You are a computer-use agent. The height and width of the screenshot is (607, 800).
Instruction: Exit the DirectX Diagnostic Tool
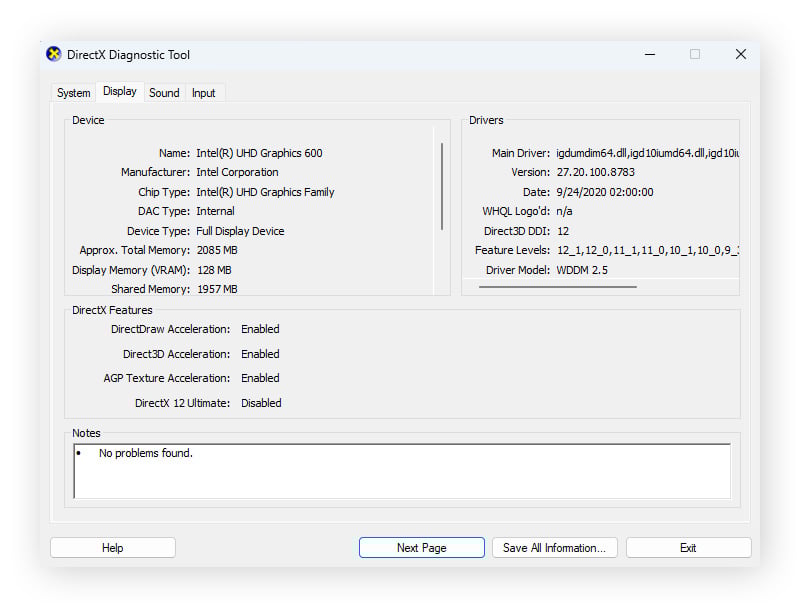click(x=688, y=547)
